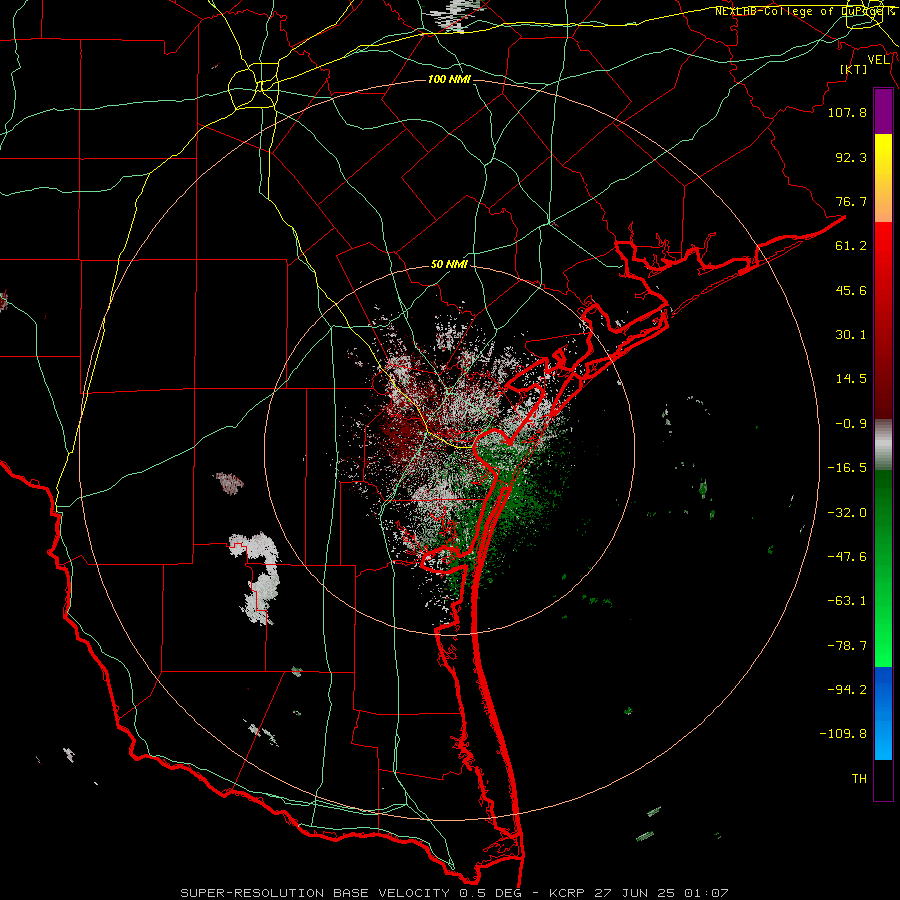900x900 pixels.
Task: Click the -78.7 velocity scale value
Action: pos(847,646)
